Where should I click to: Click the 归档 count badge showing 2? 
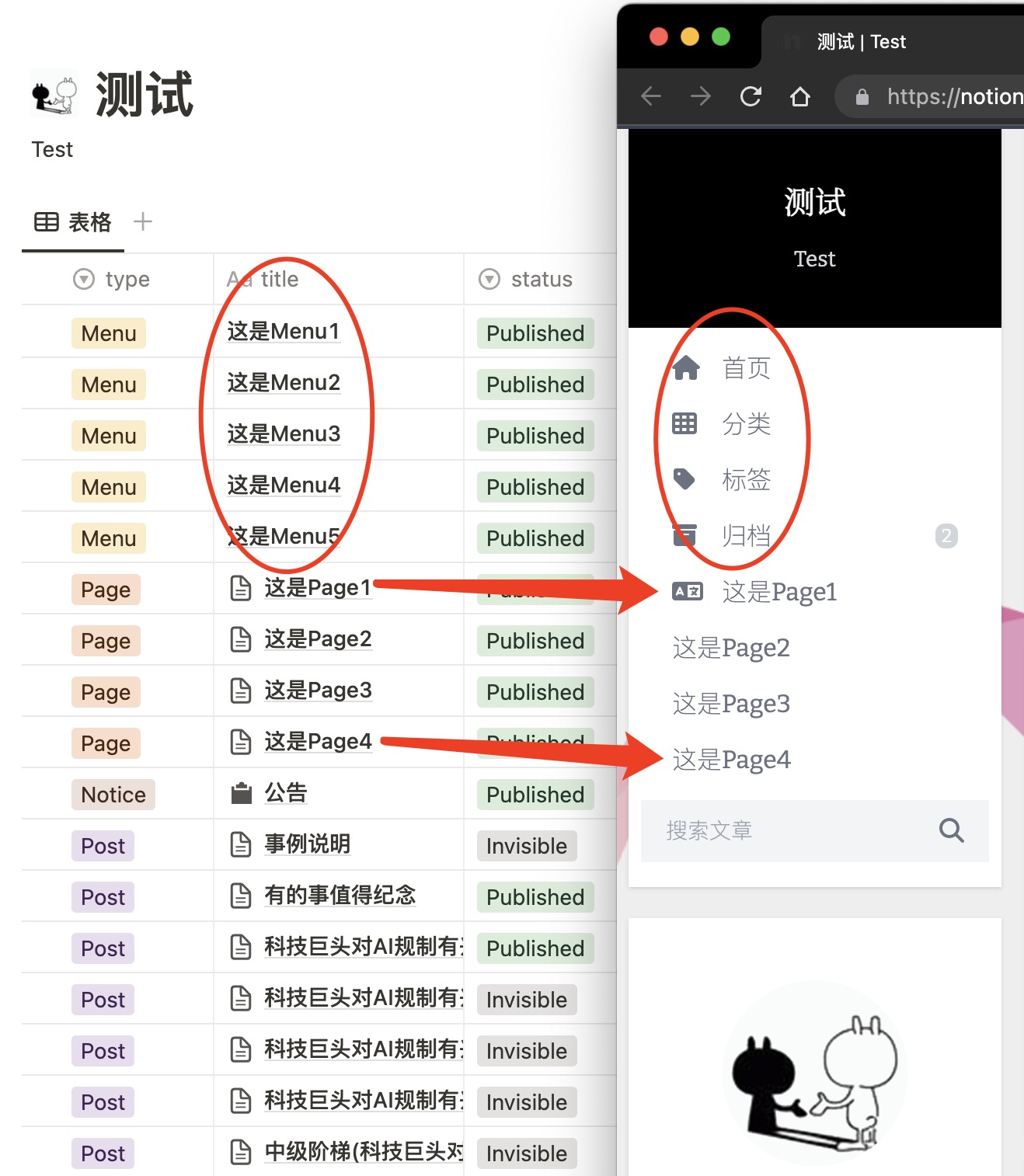coord(946,535)
